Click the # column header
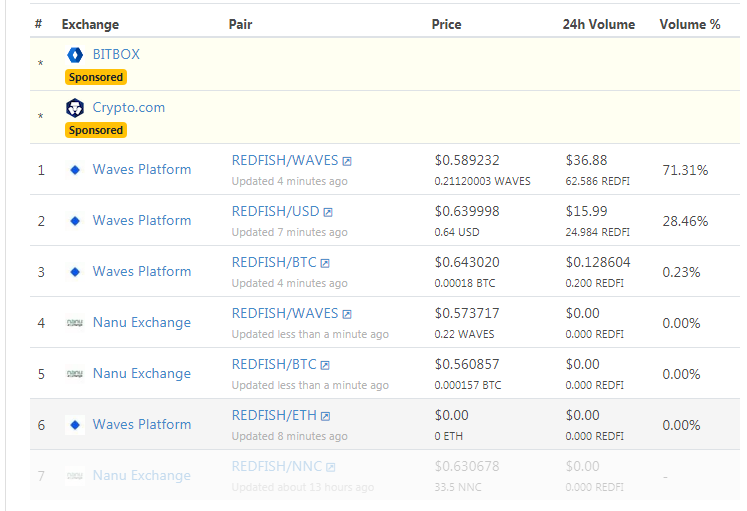This screenshot has height=511, width=747. pyautogui.click(x=39, y=24)
